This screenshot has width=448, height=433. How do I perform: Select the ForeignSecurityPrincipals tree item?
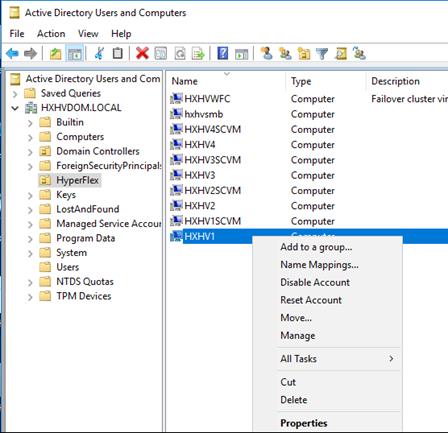tap(109, 166)
